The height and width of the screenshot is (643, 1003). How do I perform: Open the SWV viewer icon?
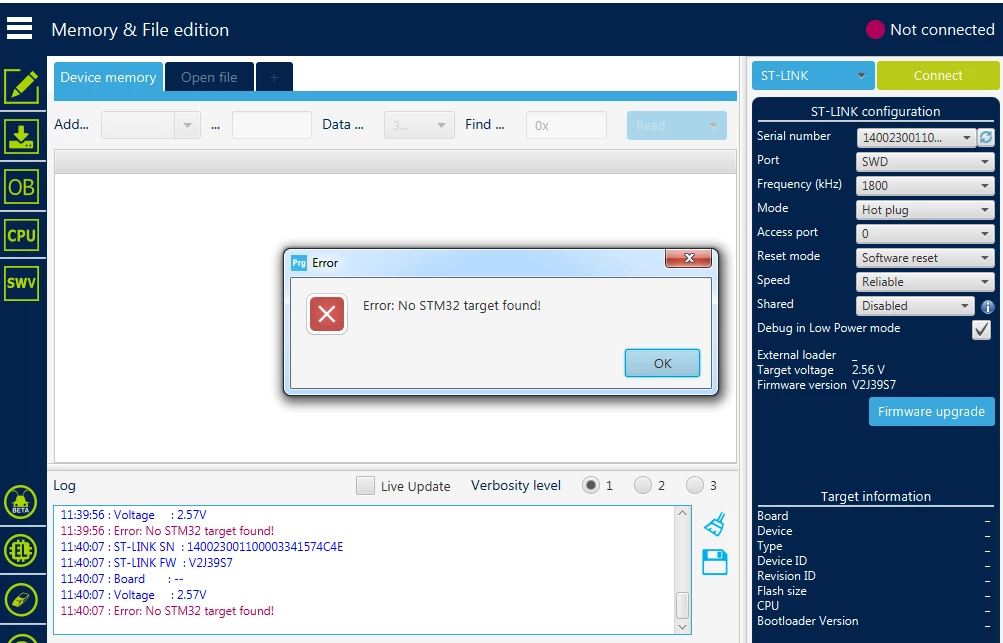[x=22, y=283]
